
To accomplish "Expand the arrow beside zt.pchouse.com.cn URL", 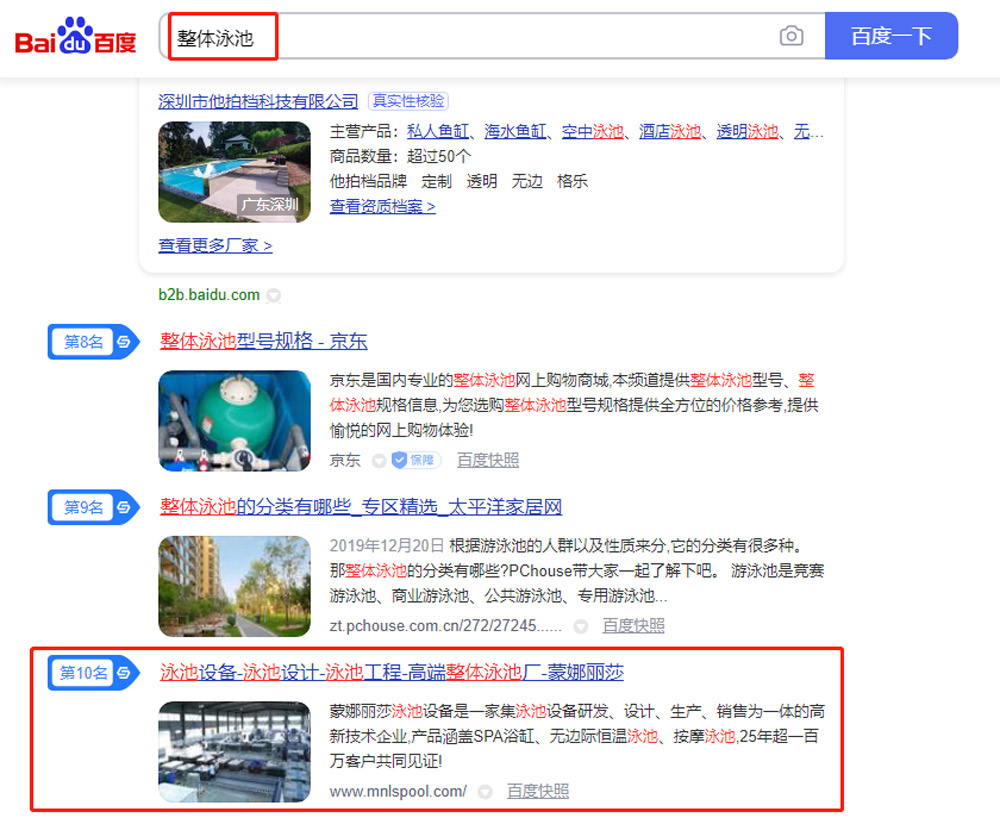I will (580, 626).
